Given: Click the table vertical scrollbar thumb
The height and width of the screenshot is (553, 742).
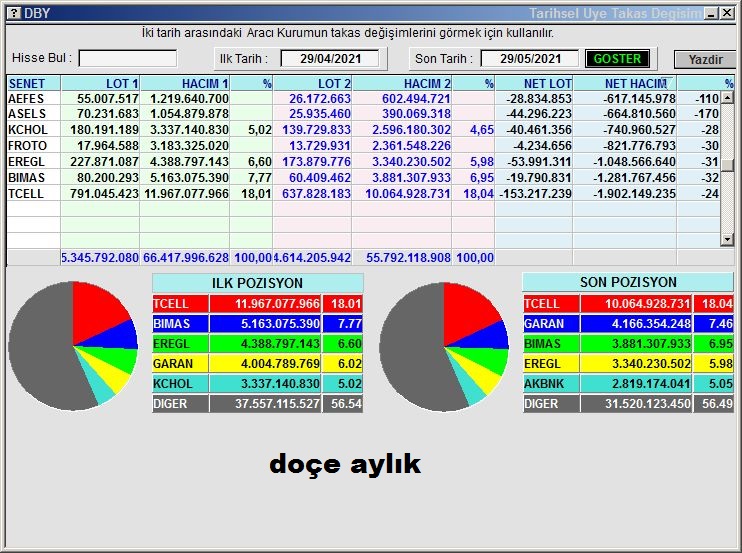Looking at the screenshot, I should (x=727, y=165).
